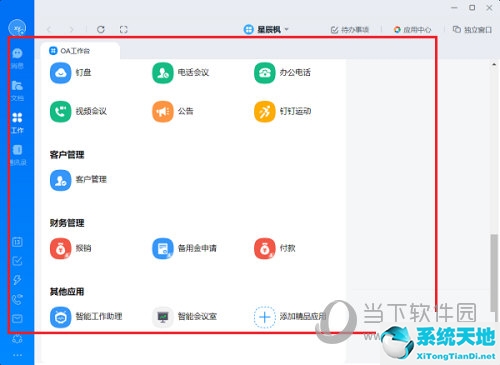
Task: Open the 客户管理 customer management app icon
Action: pyautogui.click(x=60, y=180)
